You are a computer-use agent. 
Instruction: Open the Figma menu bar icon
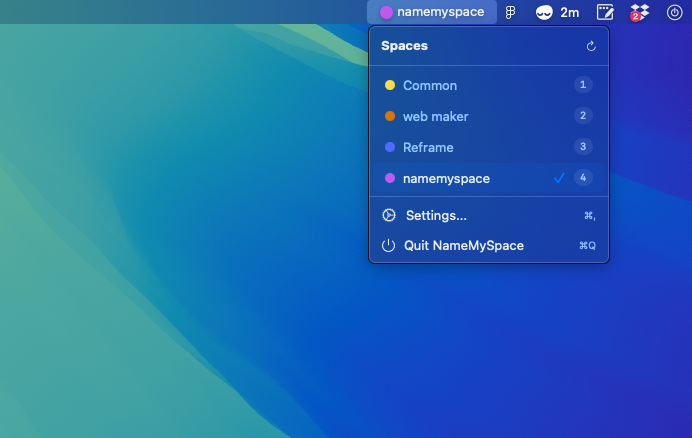coord(510,12)
